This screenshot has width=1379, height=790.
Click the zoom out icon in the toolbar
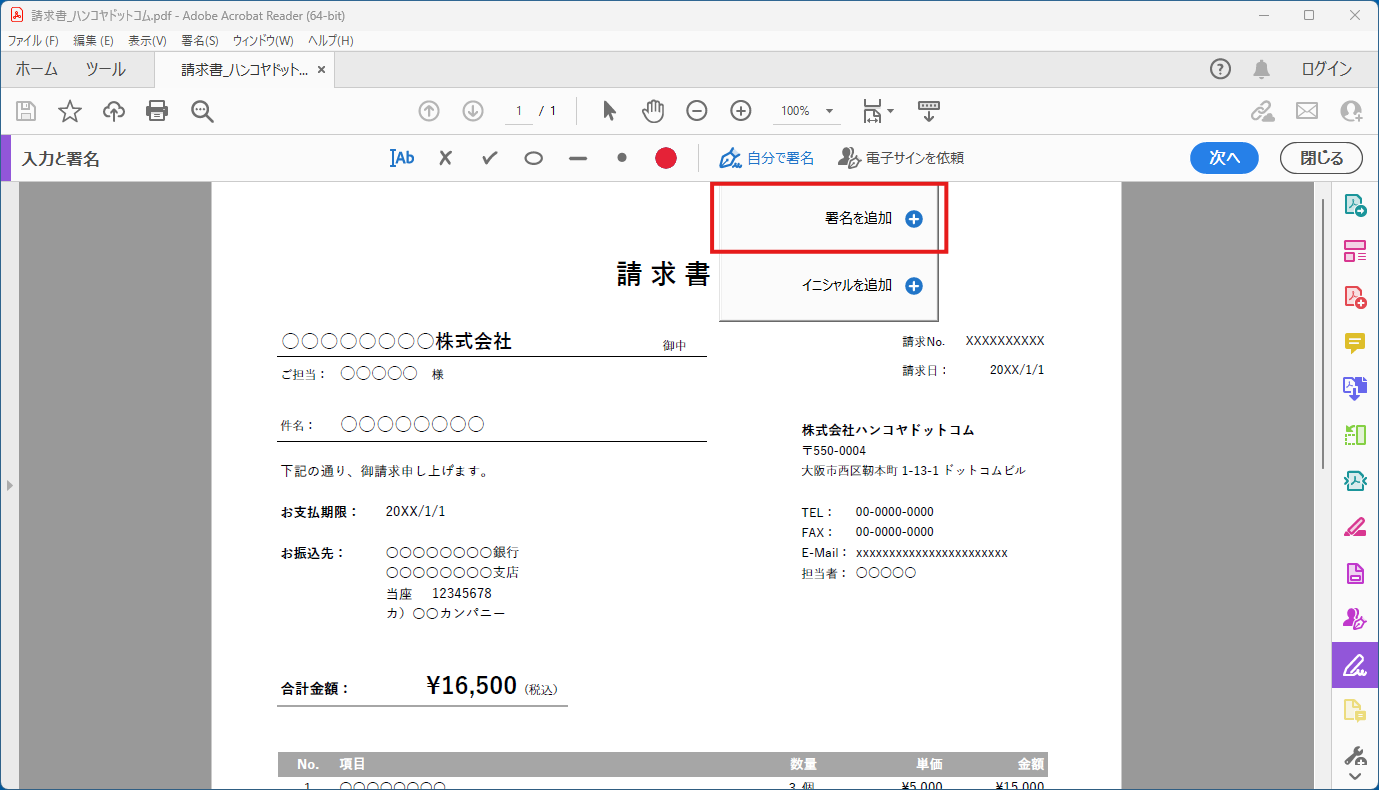pyautogui.click(x=696, y=111)
